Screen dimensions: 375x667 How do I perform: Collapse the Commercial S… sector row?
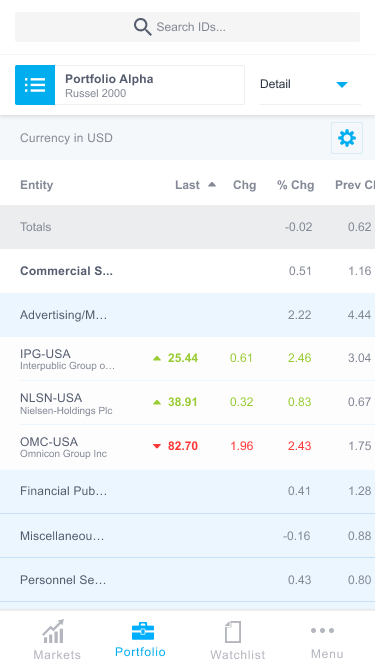[188, 271]
